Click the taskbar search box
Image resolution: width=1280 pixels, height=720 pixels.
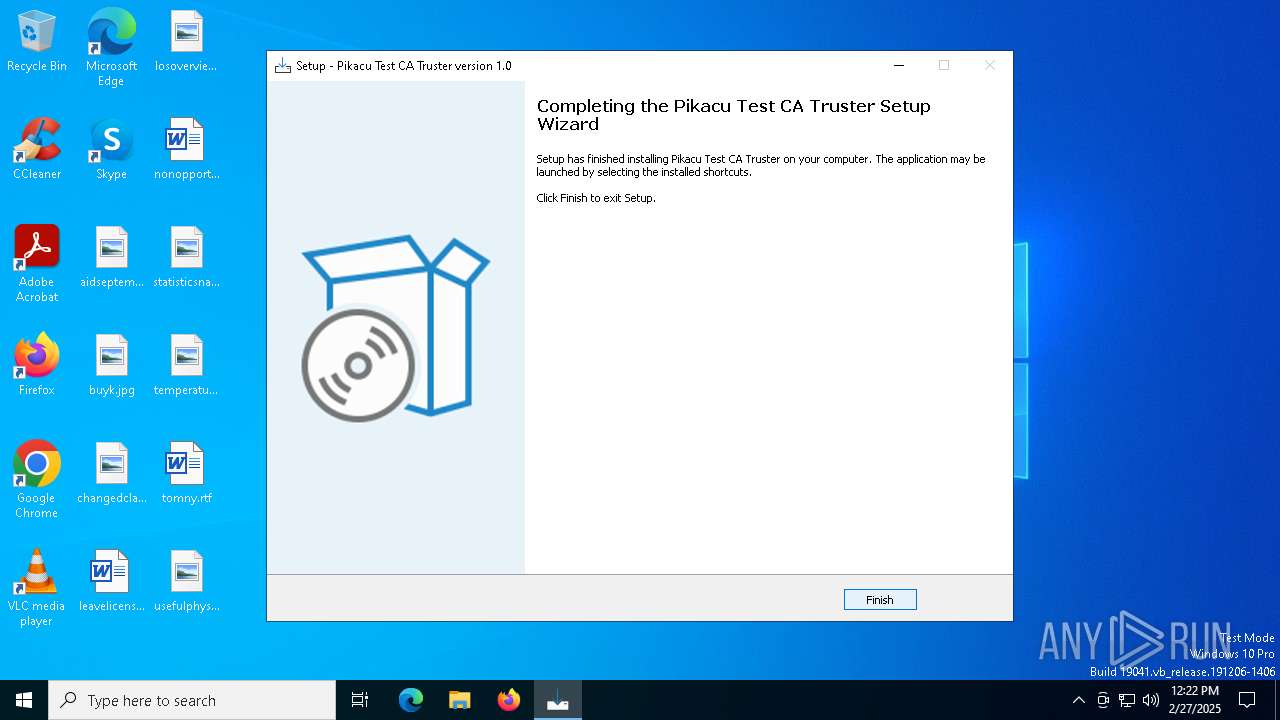click(192, 700)
